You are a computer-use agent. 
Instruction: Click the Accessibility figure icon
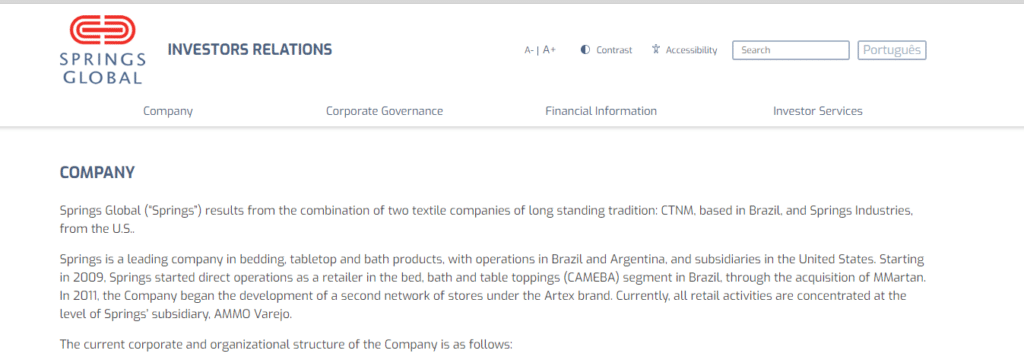656,50
